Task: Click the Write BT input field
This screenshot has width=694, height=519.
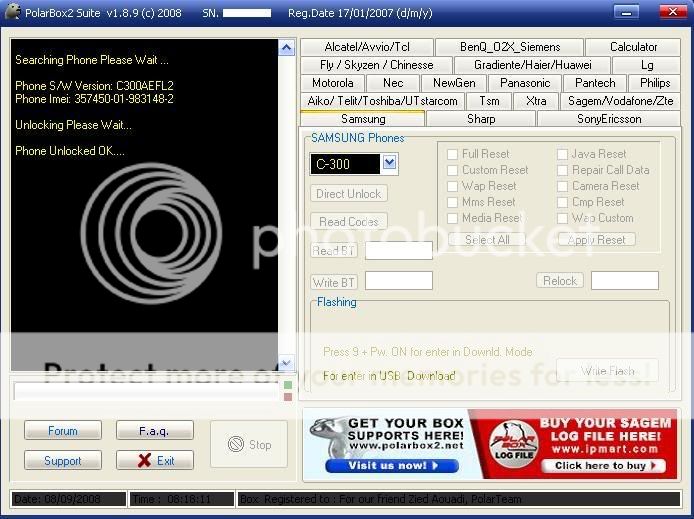Action: 399,281
